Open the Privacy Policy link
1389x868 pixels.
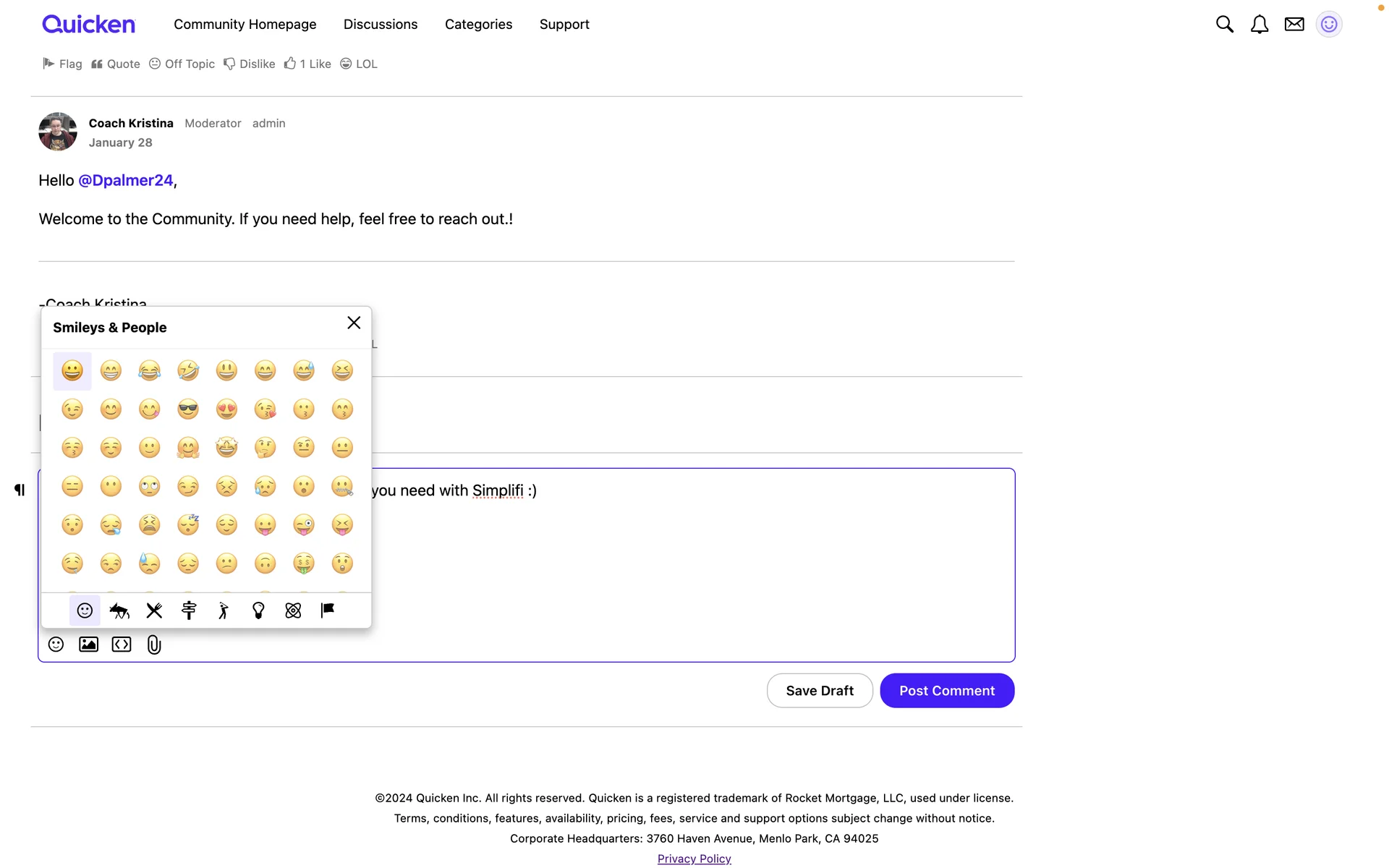pyautogui.click(x=694, y=859)
